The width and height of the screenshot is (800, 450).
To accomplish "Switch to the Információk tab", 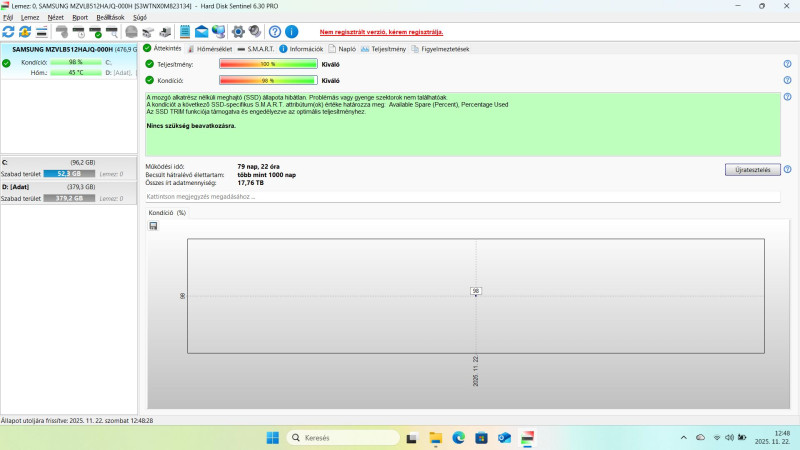I will pos(301,49).
